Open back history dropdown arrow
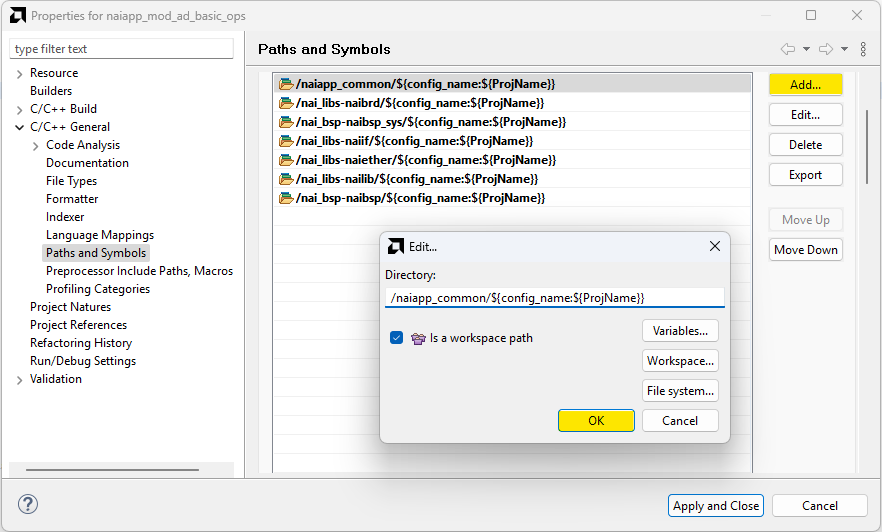The height and width of the screenshot is (532, 882). click(x=806, y=49)
